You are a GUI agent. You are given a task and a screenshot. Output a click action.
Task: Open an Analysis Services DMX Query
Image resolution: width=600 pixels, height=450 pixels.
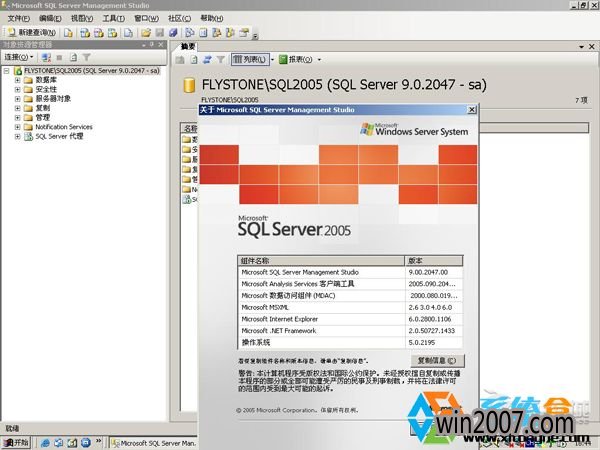click(x=99, y=33)
